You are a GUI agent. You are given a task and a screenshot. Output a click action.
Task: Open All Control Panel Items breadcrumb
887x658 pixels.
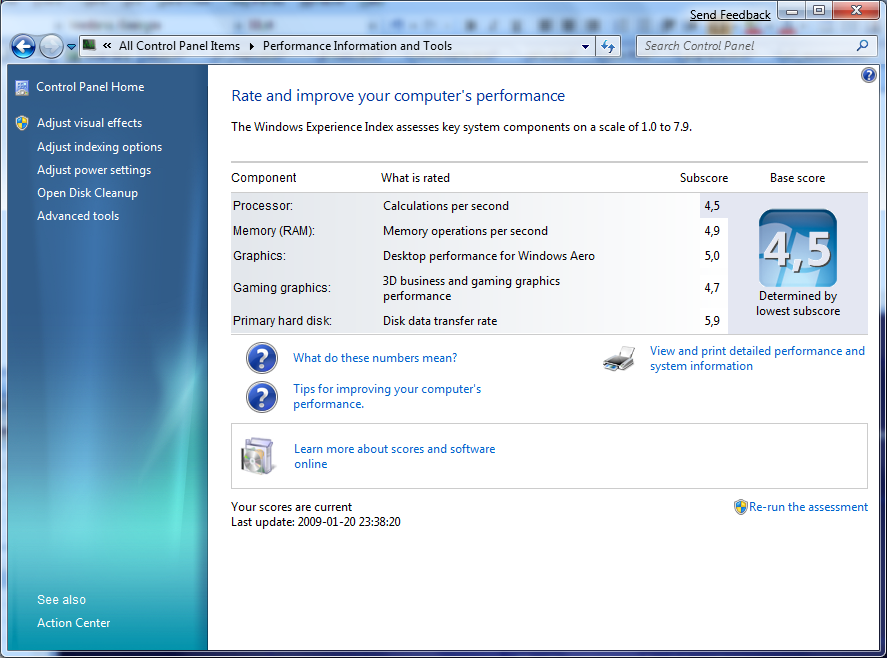point(179,46)
